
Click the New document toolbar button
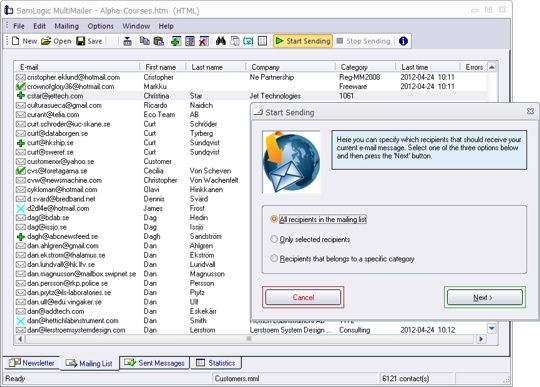(x=24, y=41)
